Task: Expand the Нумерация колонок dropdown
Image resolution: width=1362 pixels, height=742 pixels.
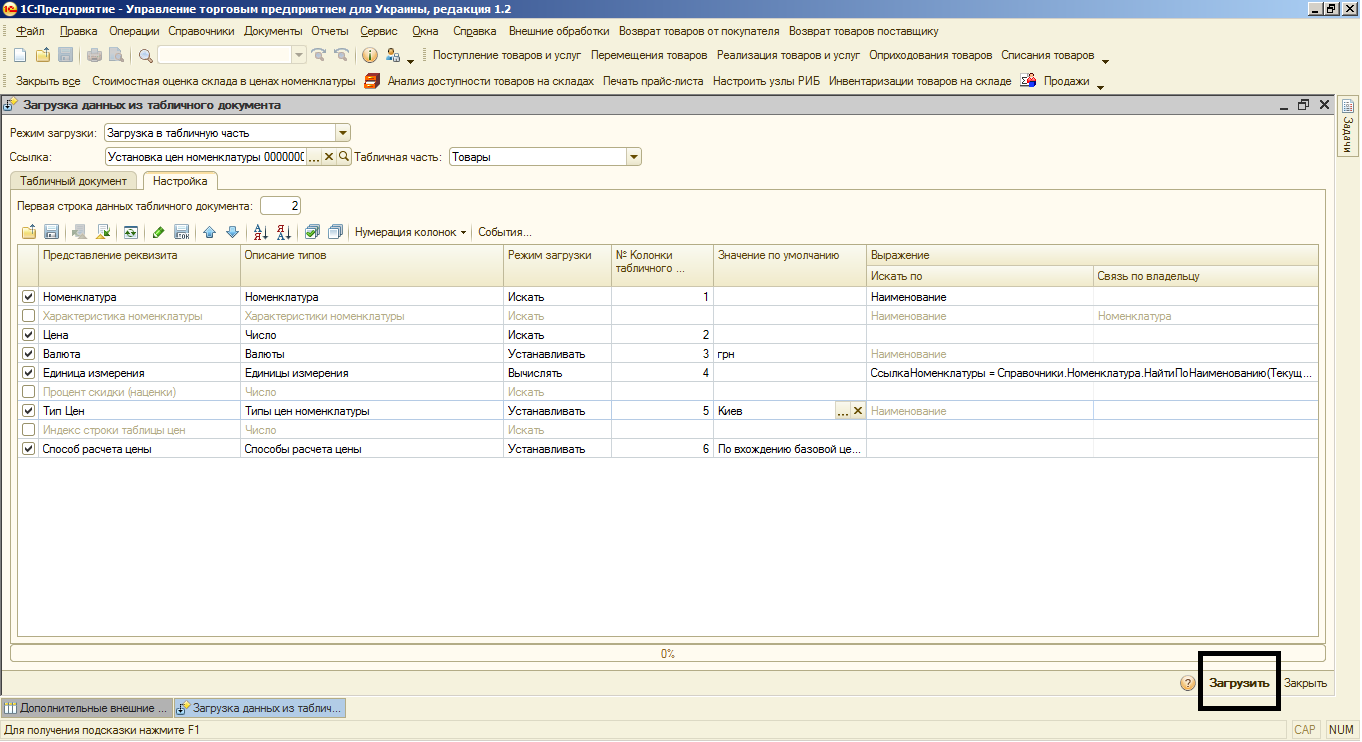Action: point(408,231)
